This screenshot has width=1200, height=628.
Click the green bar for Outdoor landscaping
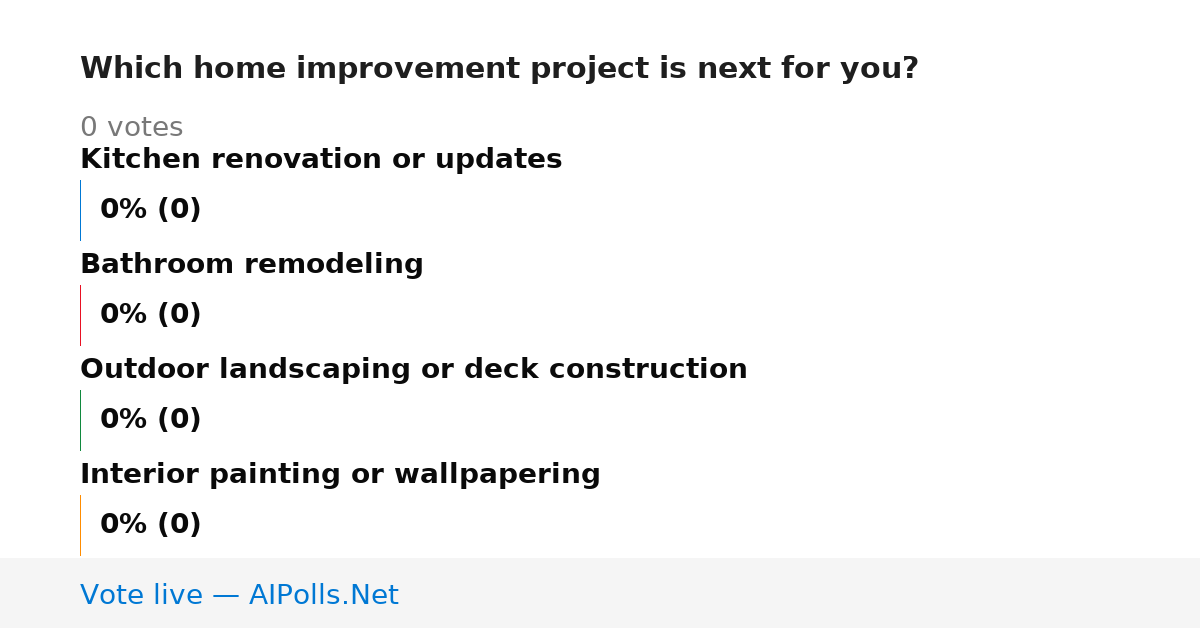(x=80, y=420)
